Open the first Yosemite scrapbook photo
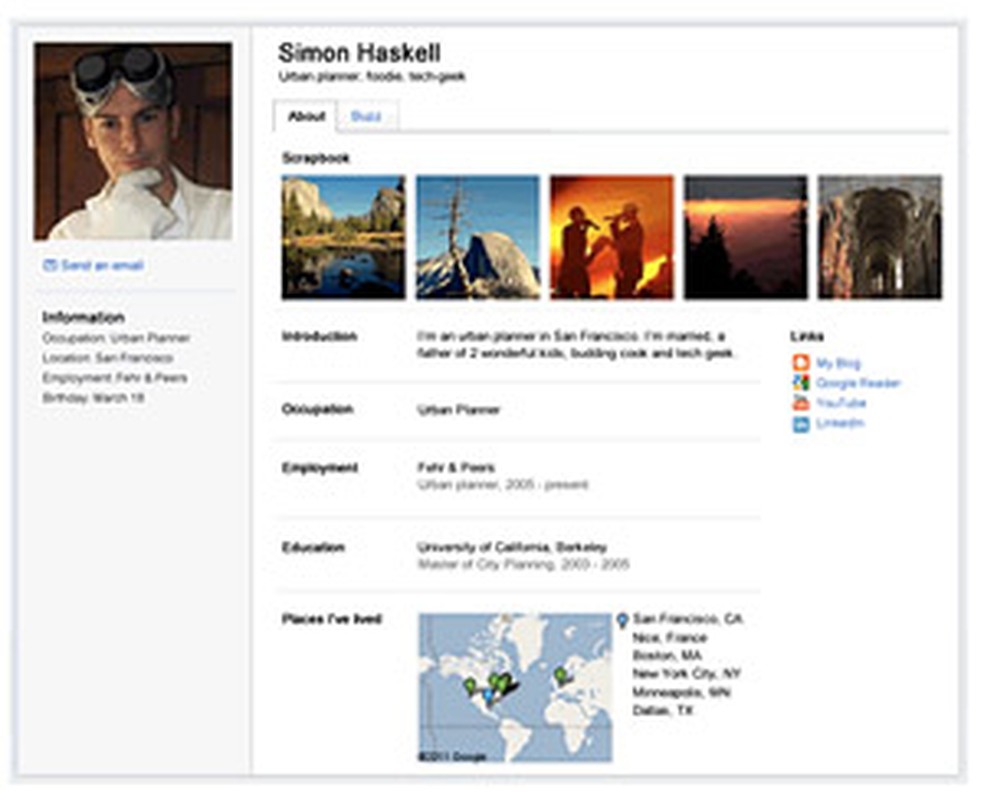The width and height of the screenshot is (984, 804). pos(342,237)
